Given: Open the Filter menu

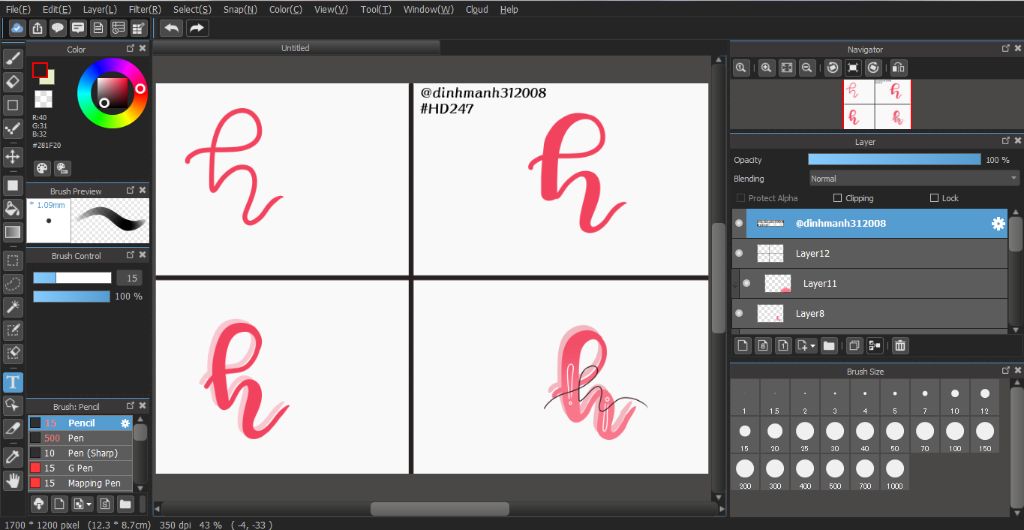Looking at the screenshot, I should coord(144,9).
